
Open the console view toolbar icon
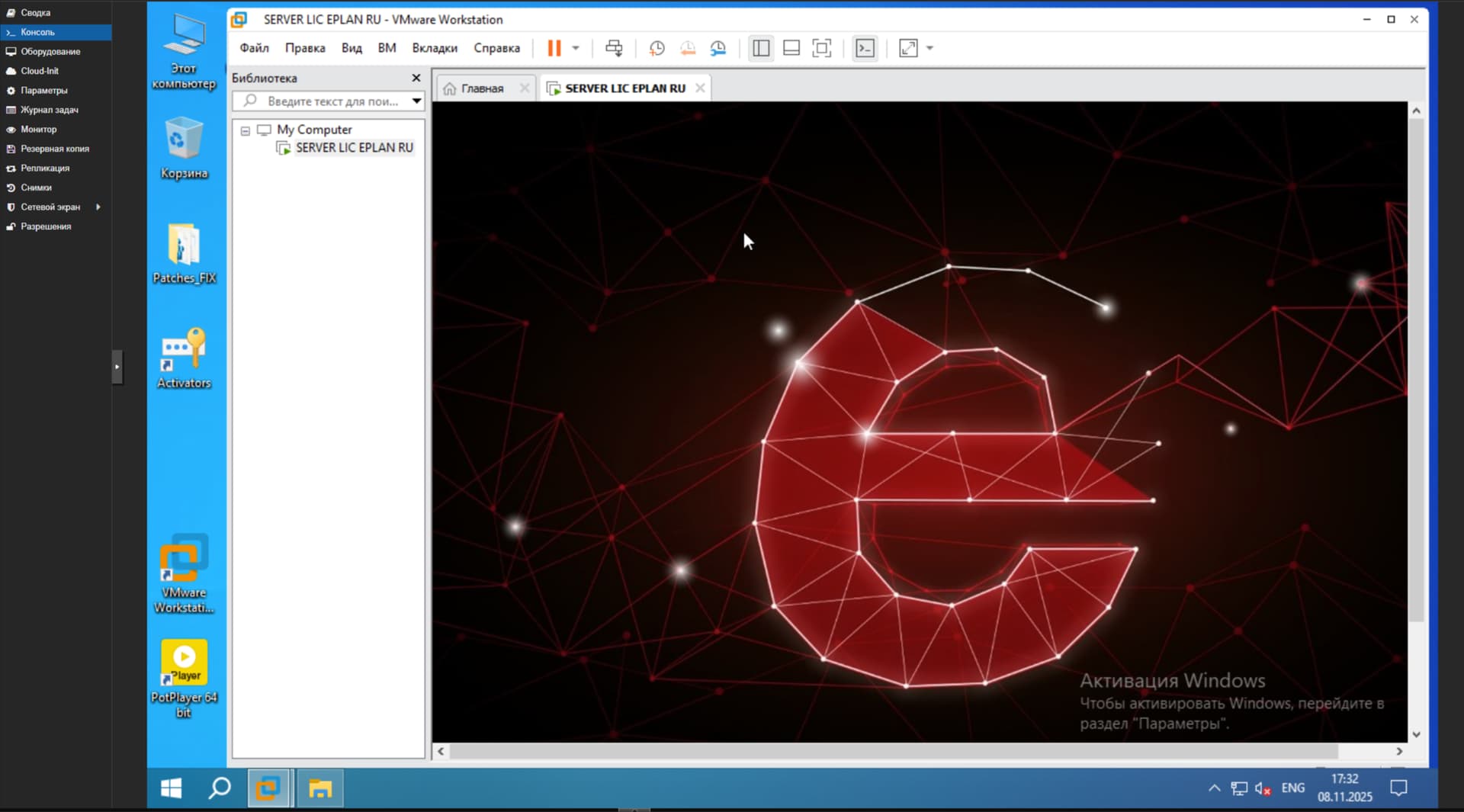pos(865,48)
